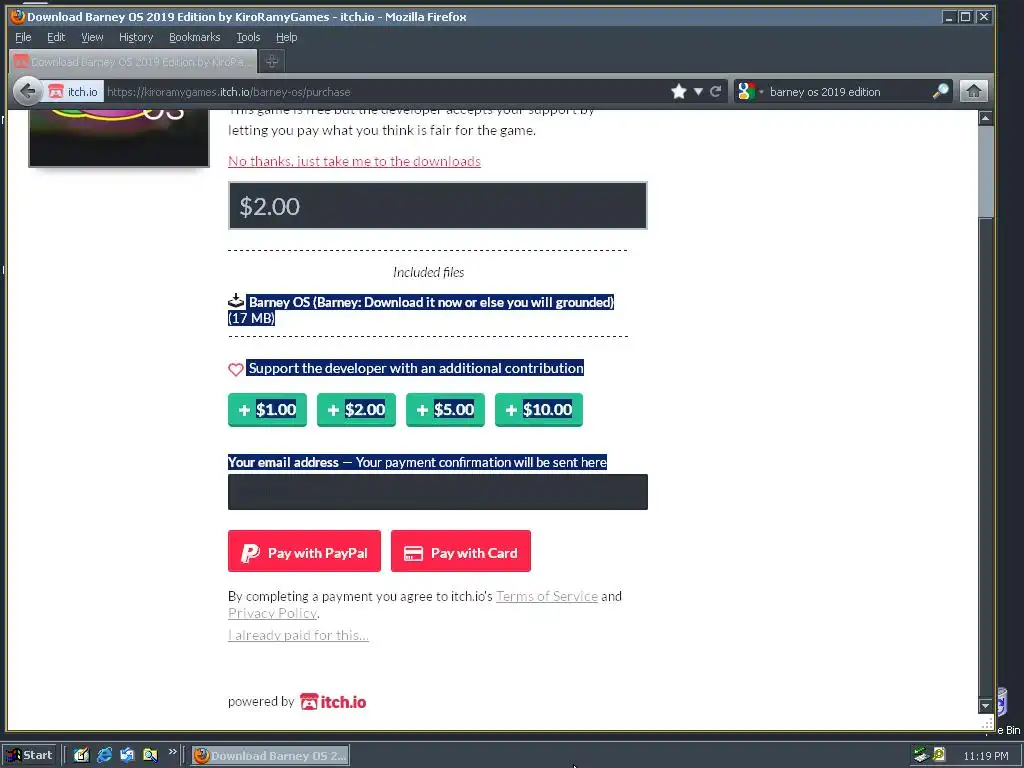Bookmark this page with the star icon

679,91
